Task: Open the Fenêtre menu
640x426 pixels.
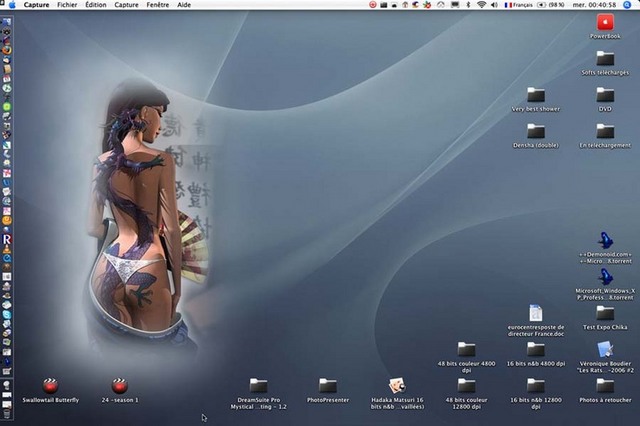Action: (158, 5)
